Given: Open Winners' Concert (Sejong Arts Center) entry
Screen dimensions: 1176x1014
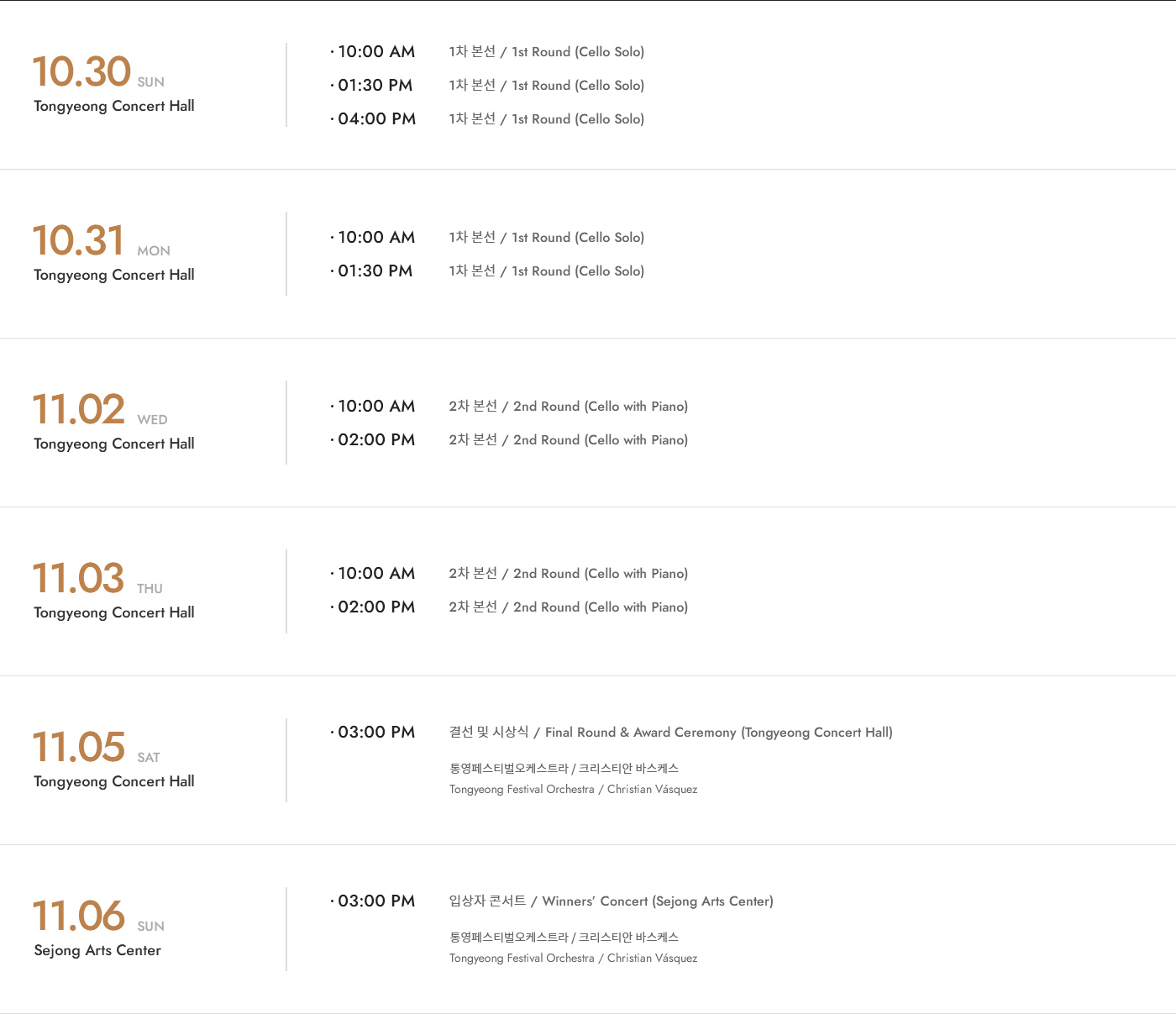Looking at the screenshot, I should coord(611,901).
